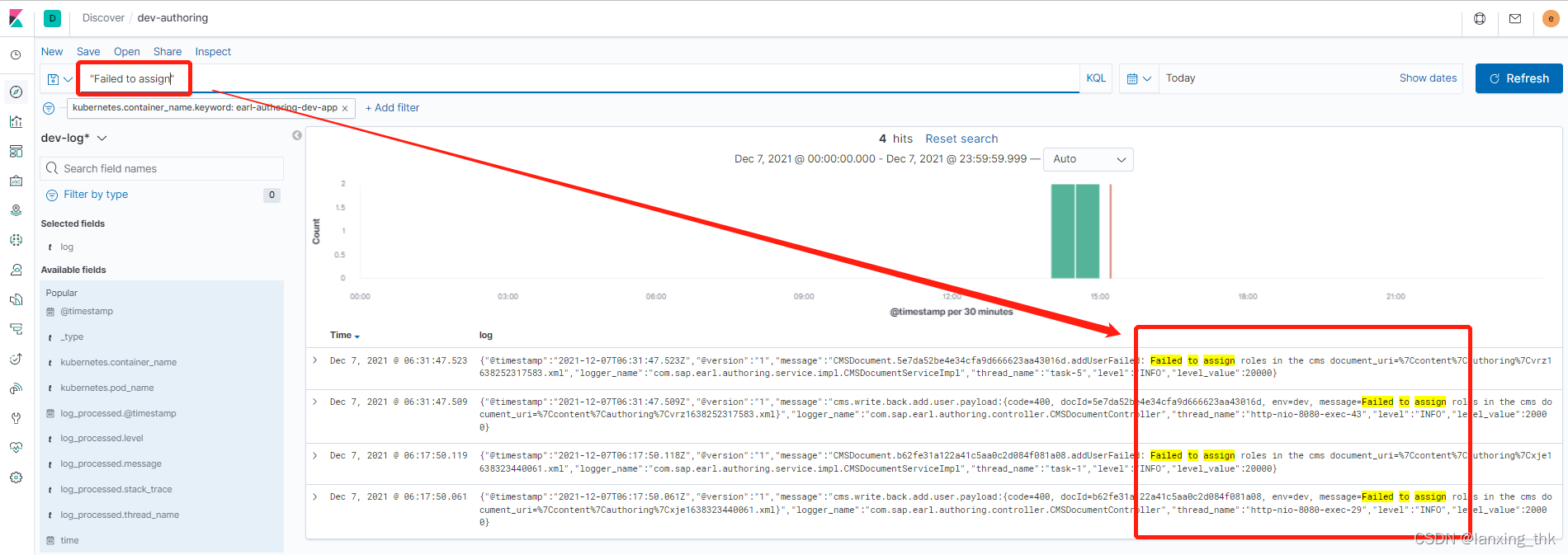1568x555 pixels.
Task: Open Visualize chart icon in sidebar
Action: pos(16,121)
